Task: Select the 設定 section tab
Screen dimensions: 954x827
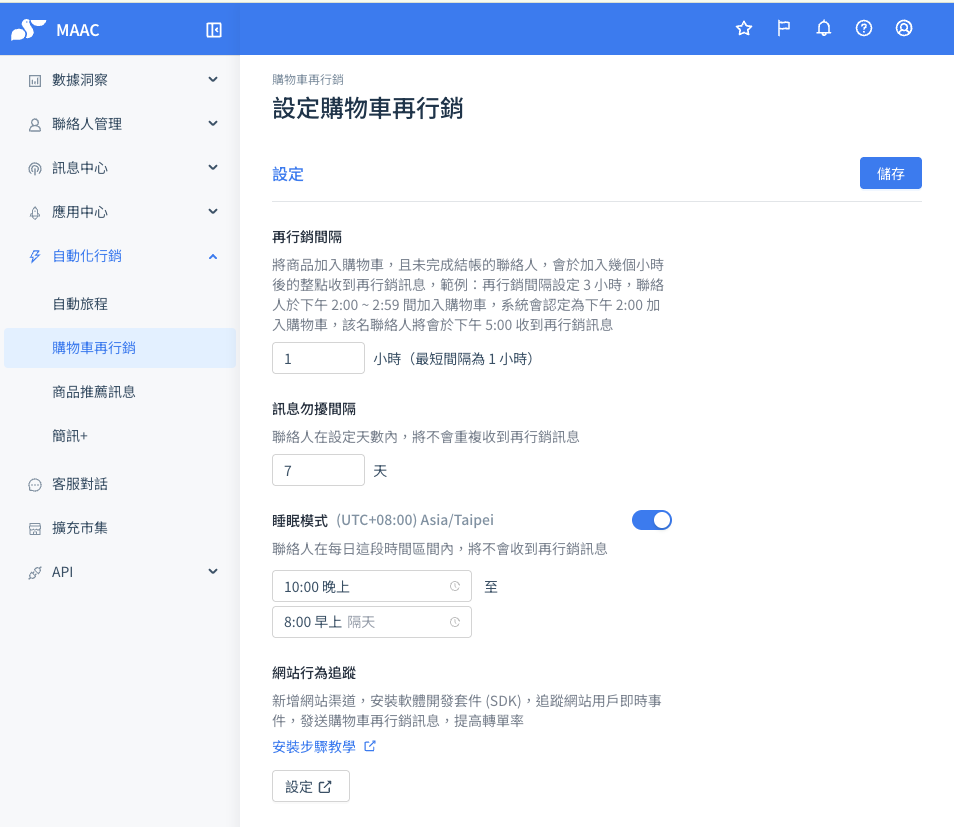Action: point(288,174)
